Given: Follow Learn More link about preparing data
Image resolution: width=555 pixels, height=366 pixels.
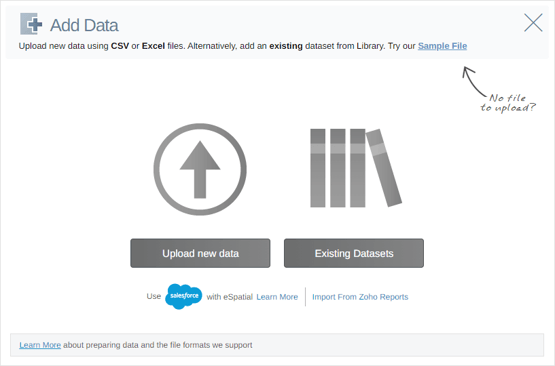Looking at the screenshot, I should pyautogui.click(x=40, y=345).
